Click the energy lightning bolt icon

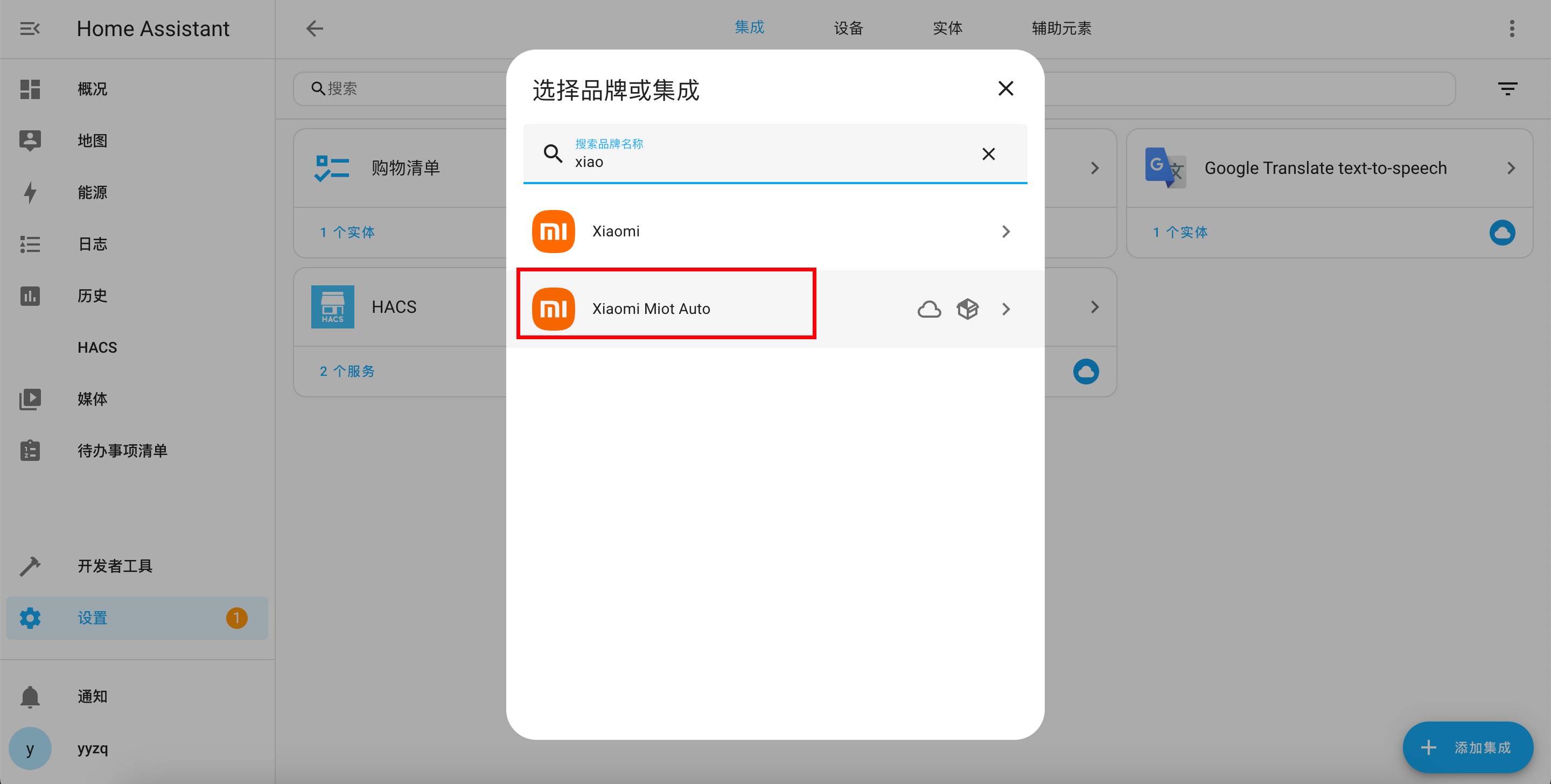30,193
